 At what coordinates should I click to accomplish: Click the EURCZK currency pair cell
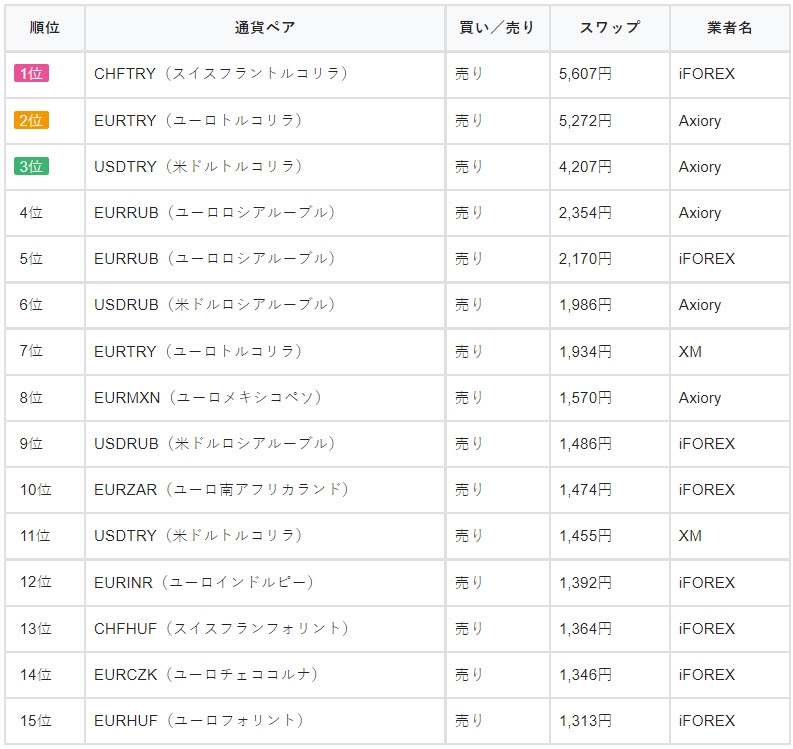pyautogui.click(x=206, y=675)
